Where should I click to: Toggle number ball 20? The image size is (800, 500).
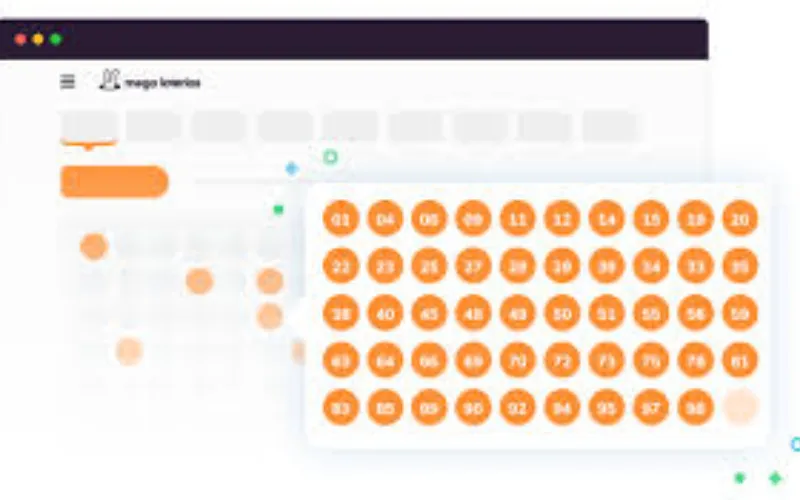740,218
